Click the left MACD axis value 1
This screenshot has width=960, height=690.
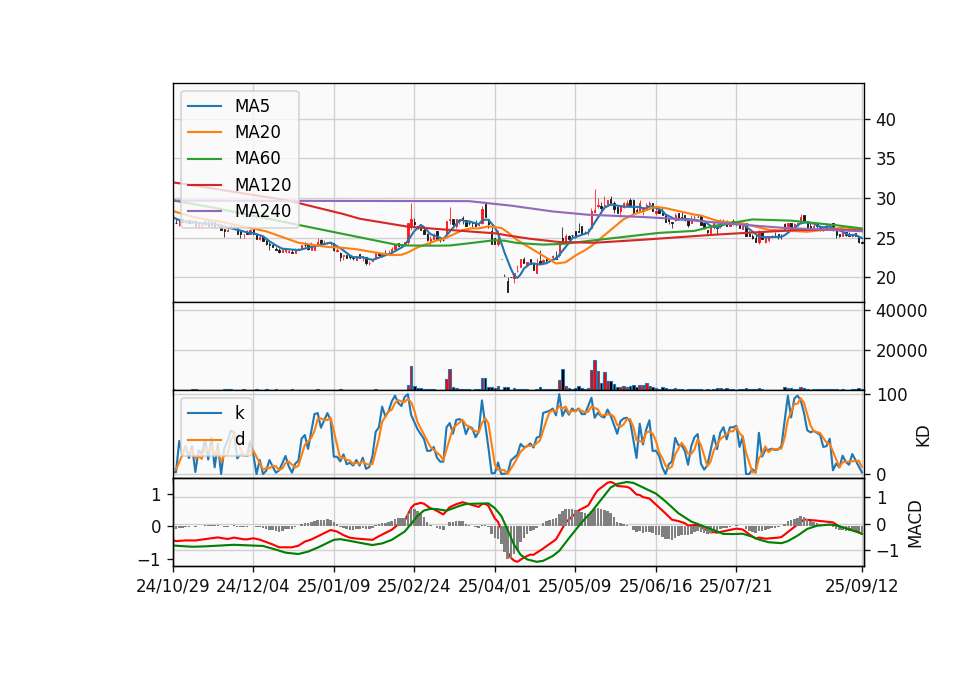[x=157, y=495]
